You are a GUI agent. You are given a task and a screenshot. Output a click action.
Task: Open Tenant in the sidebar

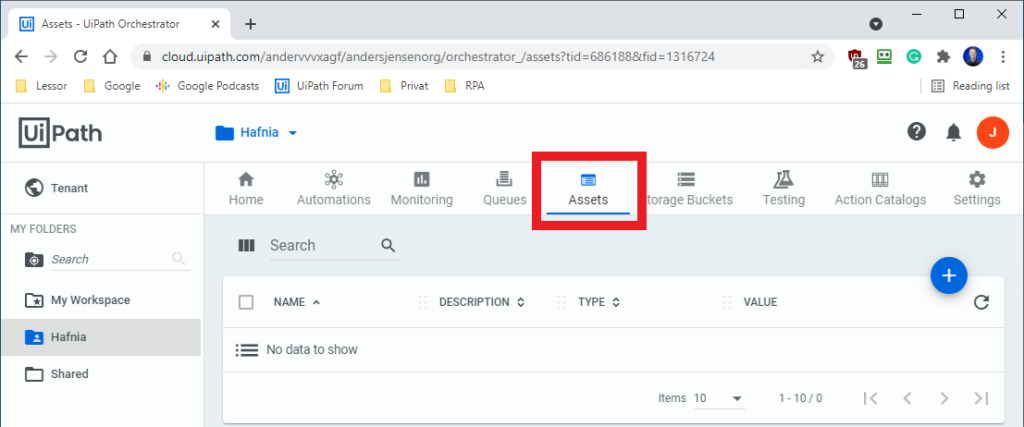101,188
